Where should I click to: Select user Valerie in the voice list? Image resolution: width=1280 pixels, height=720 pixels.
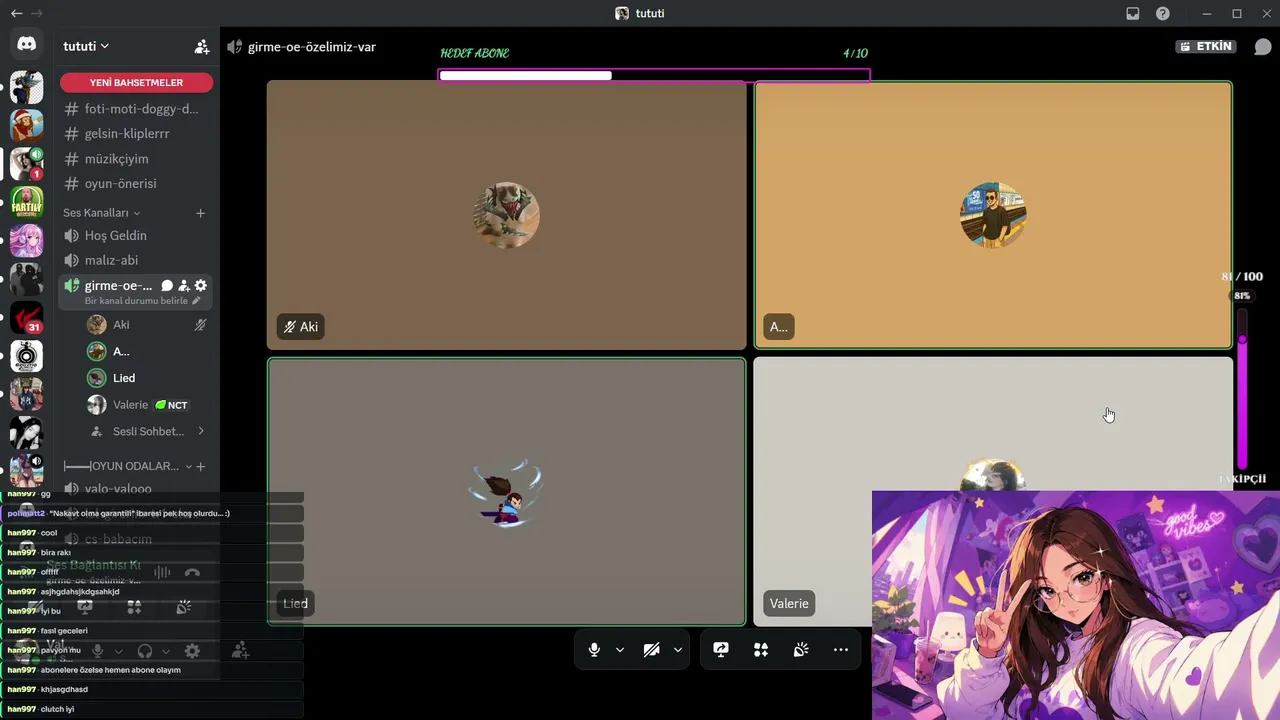click(147, 405)
